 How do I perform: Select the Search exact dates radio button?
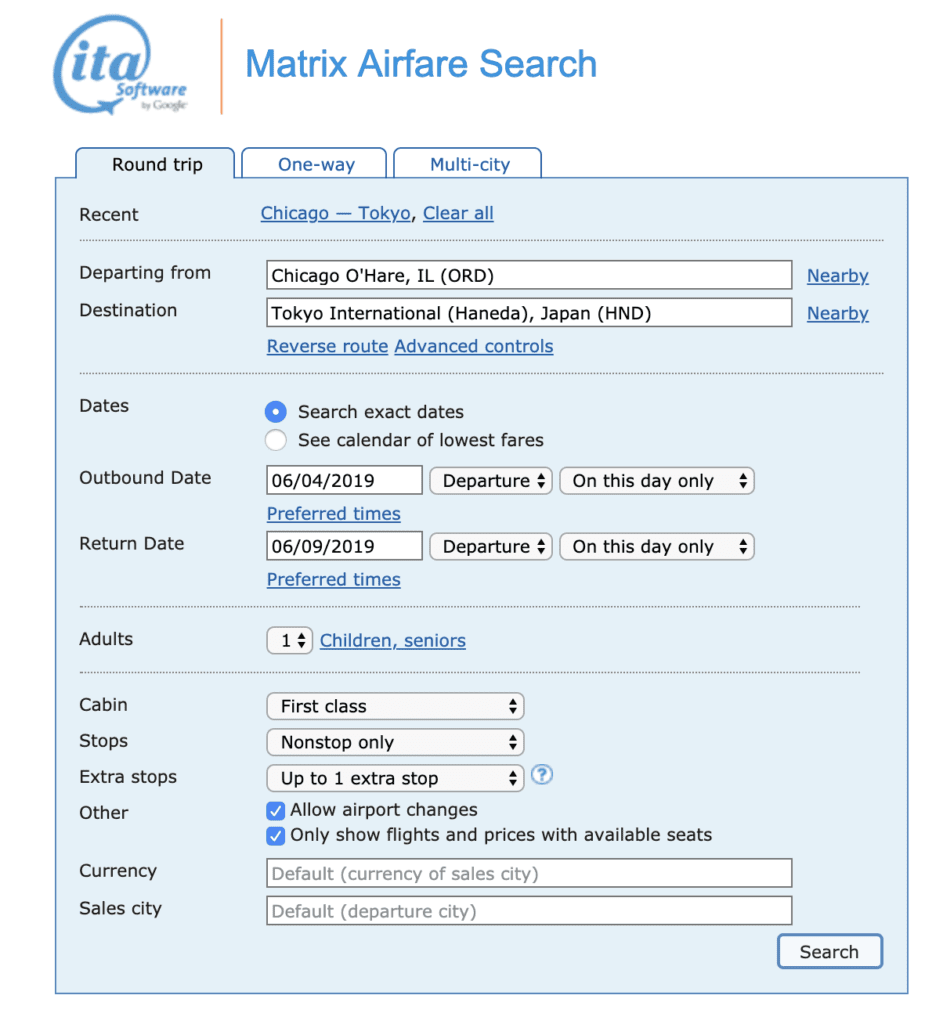[x=275, y=411]
